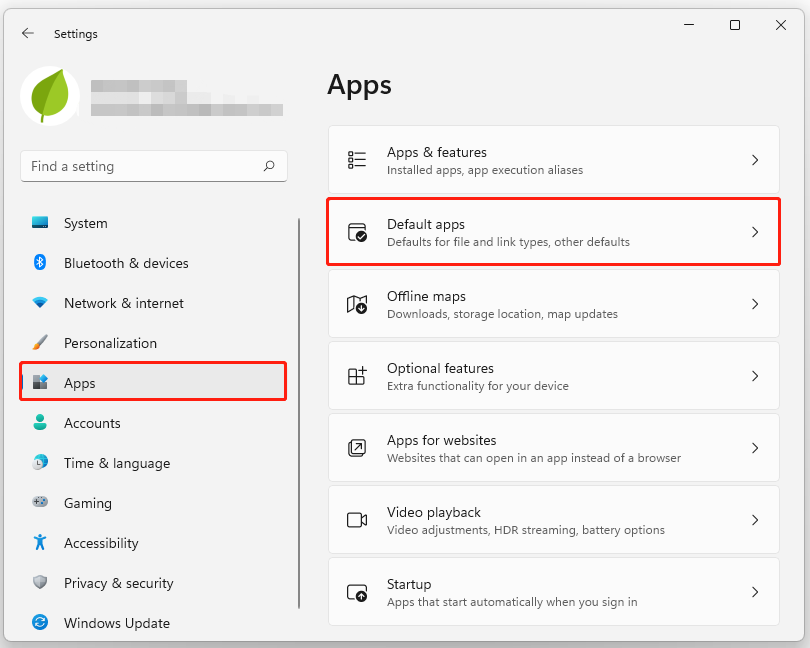Viewport: 810px width, 648px height.
Task: Click the Bluetooth icon in the sidebar
Action: [40, 263]
